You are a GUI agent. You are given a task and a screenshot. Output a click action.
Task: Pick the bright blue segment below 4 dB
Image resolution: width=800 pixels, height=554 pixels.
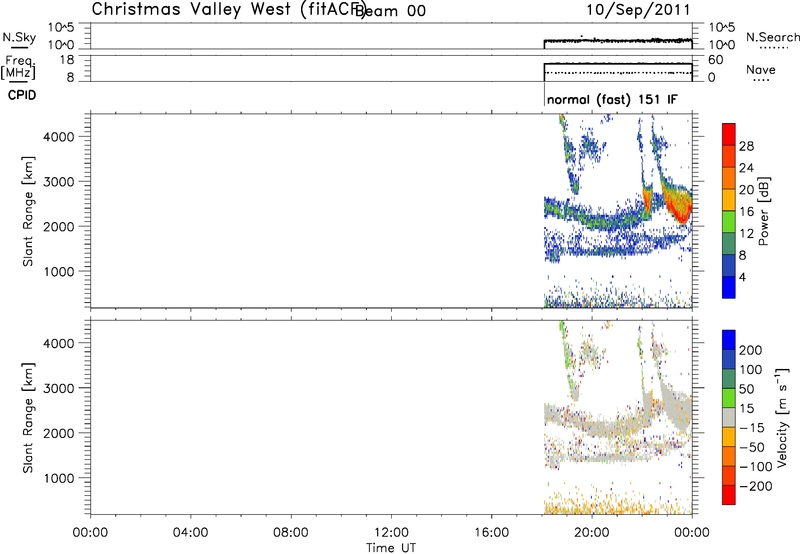click(729, 287)
